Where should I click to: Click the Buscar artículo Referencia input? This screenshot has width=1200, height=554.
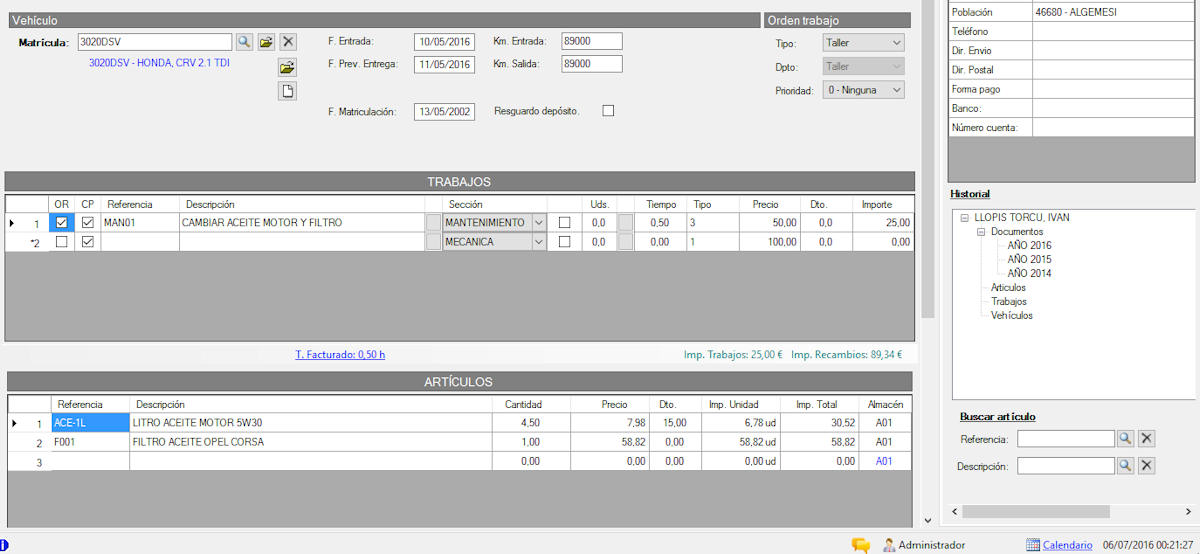click(x=1065, y=438)
